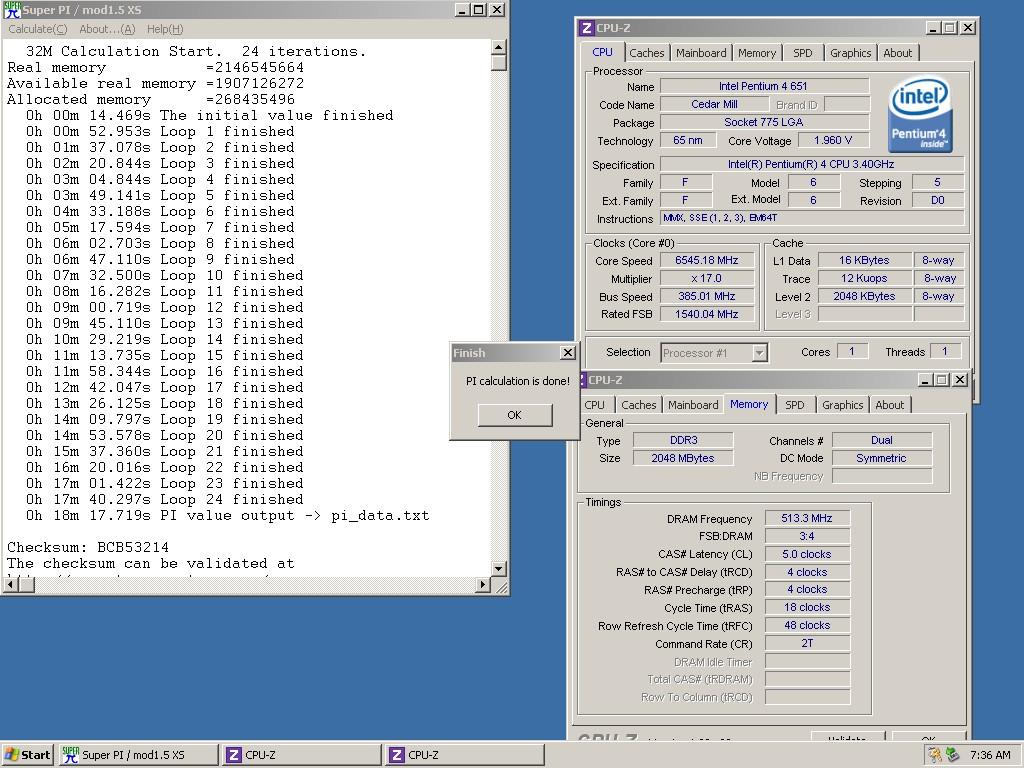This screenshot has height=768, width=1024.
Task: Click Super PI horizontal scrollbar right arrow
Action: 483,584
